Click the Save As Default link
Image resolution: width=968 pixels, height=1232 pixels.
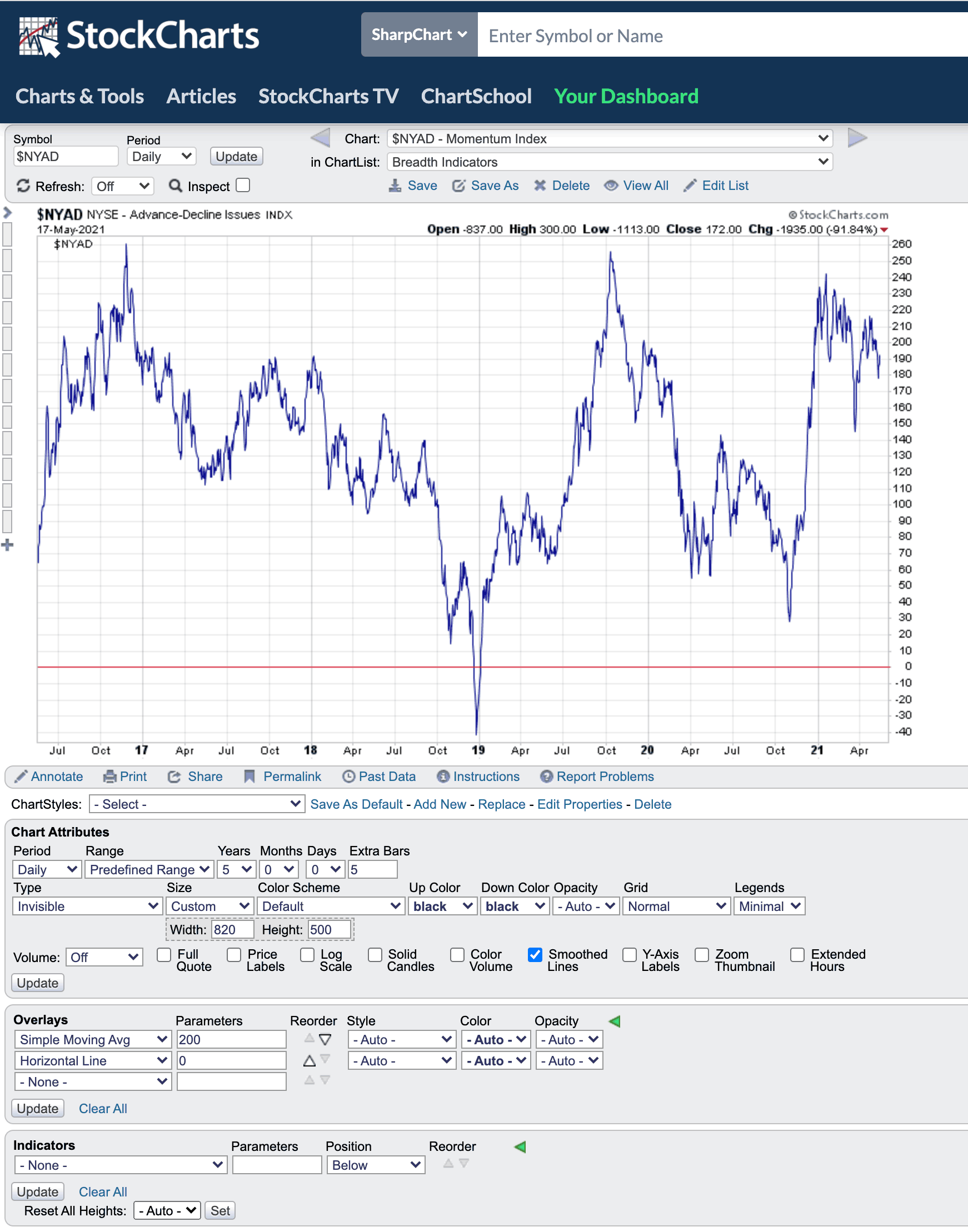coord(356,804)
